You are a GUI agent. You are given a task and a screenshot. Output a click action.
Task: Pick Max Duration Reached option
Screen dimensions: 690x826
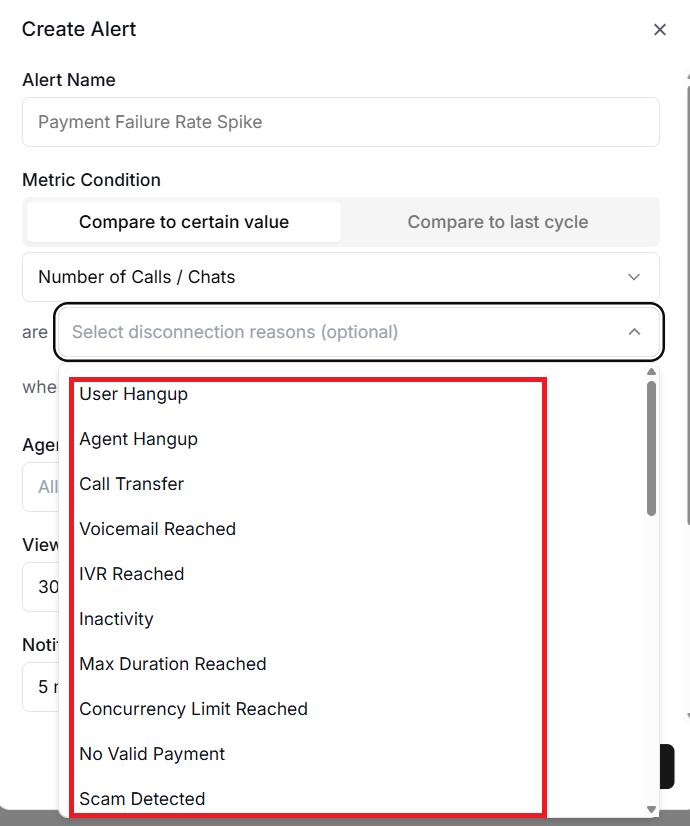click(x=173, y=664)
